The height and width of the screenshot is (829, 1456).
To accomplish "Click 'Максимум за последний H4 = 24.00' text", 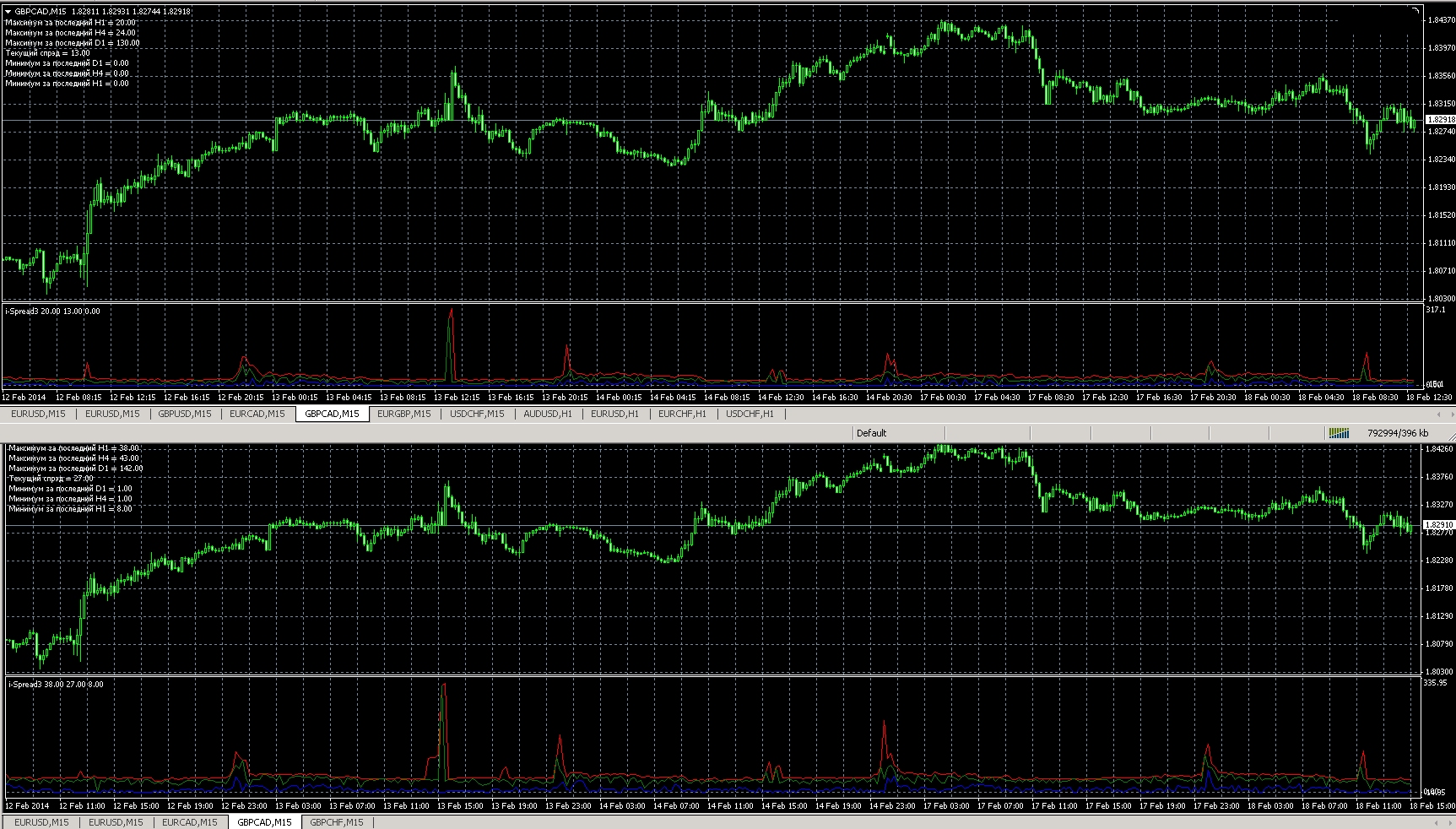I will (70, 33).
